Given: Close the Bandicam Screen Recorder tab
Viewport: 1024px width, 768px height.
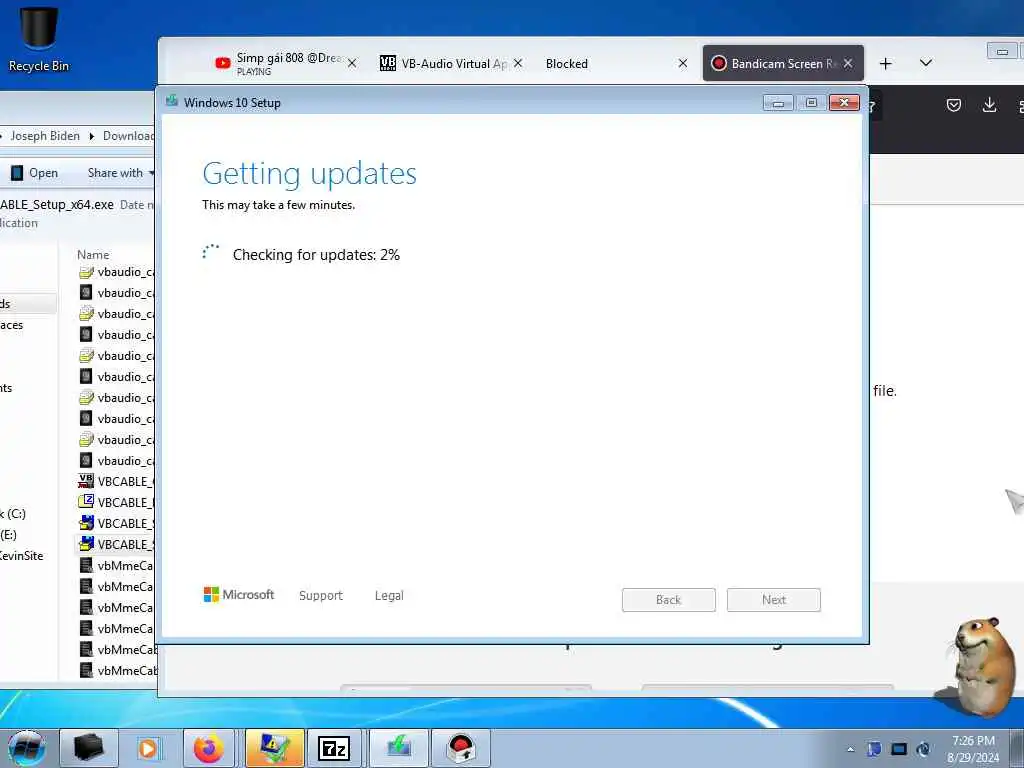Looking at the screenshot, I should click(x=848, y=63).
